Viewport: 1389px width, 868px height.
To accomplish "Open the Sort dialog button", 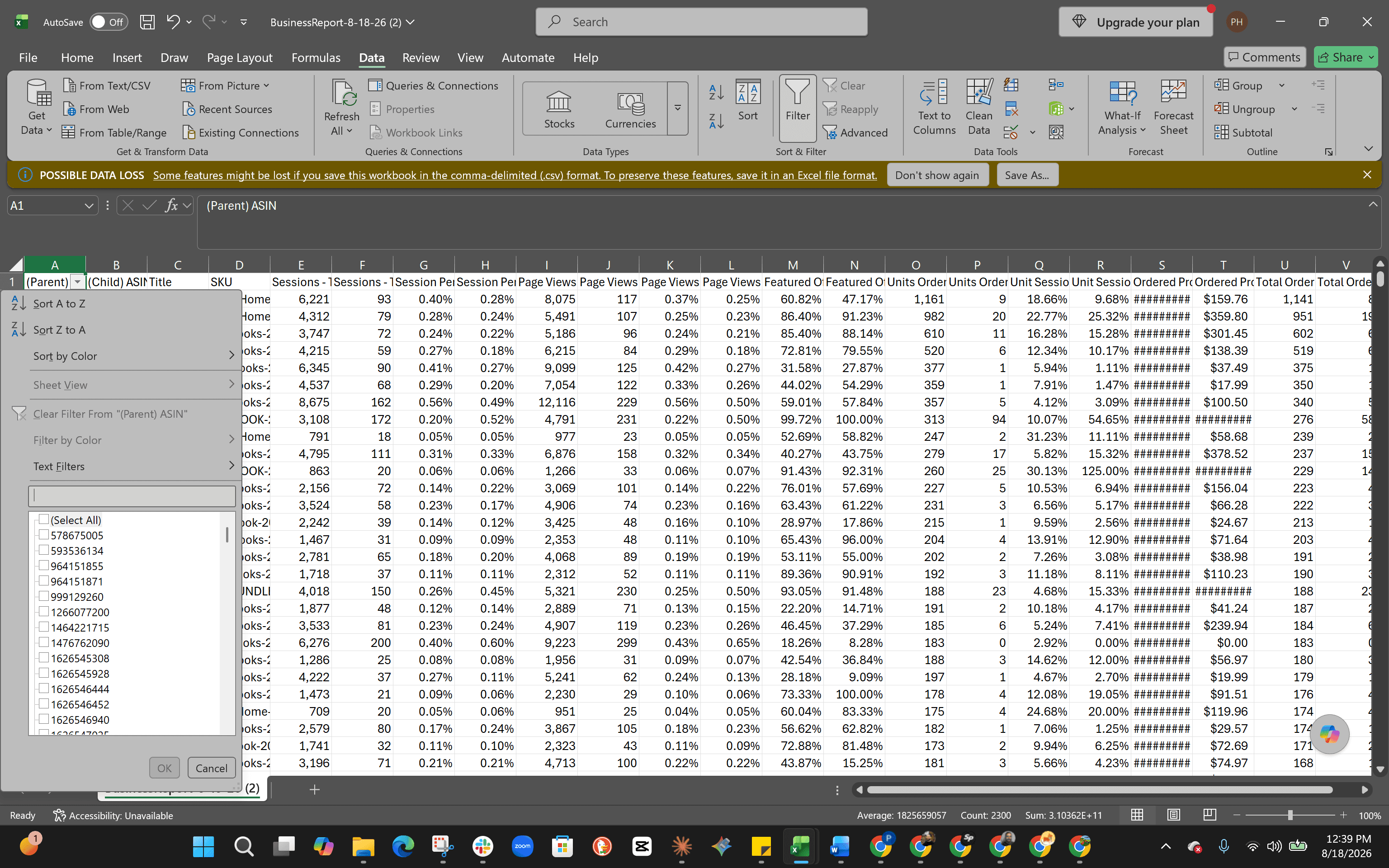I will 748,101.
